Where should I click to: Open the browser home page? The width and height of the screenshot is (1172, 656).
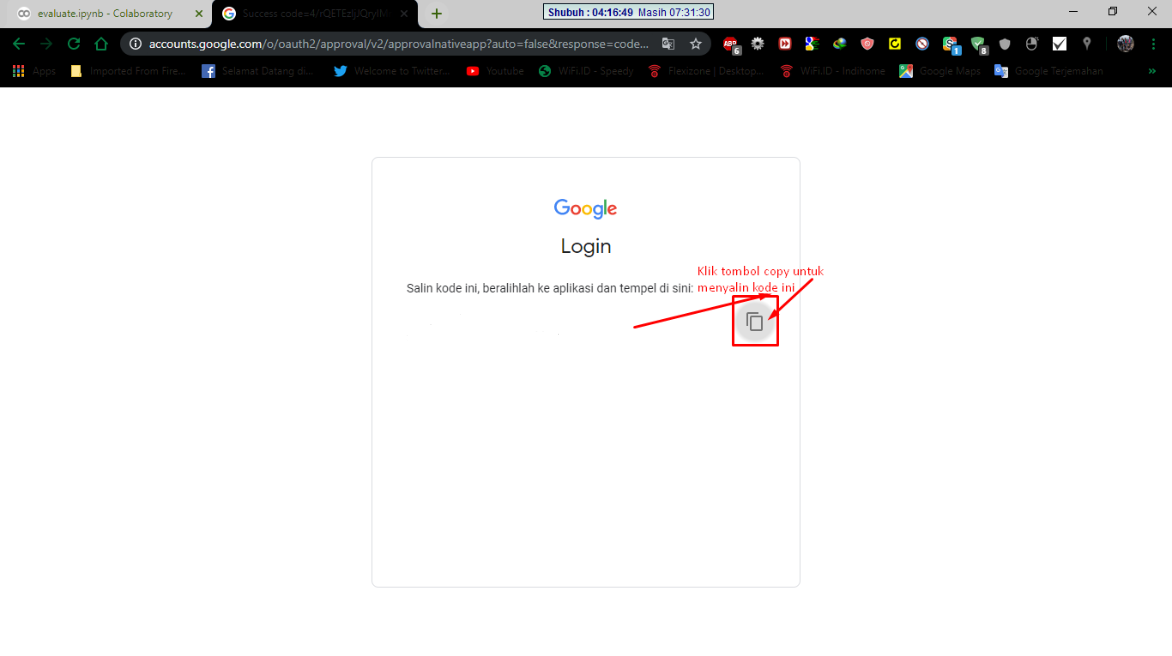pyautogui.click(x=101, y=44)
